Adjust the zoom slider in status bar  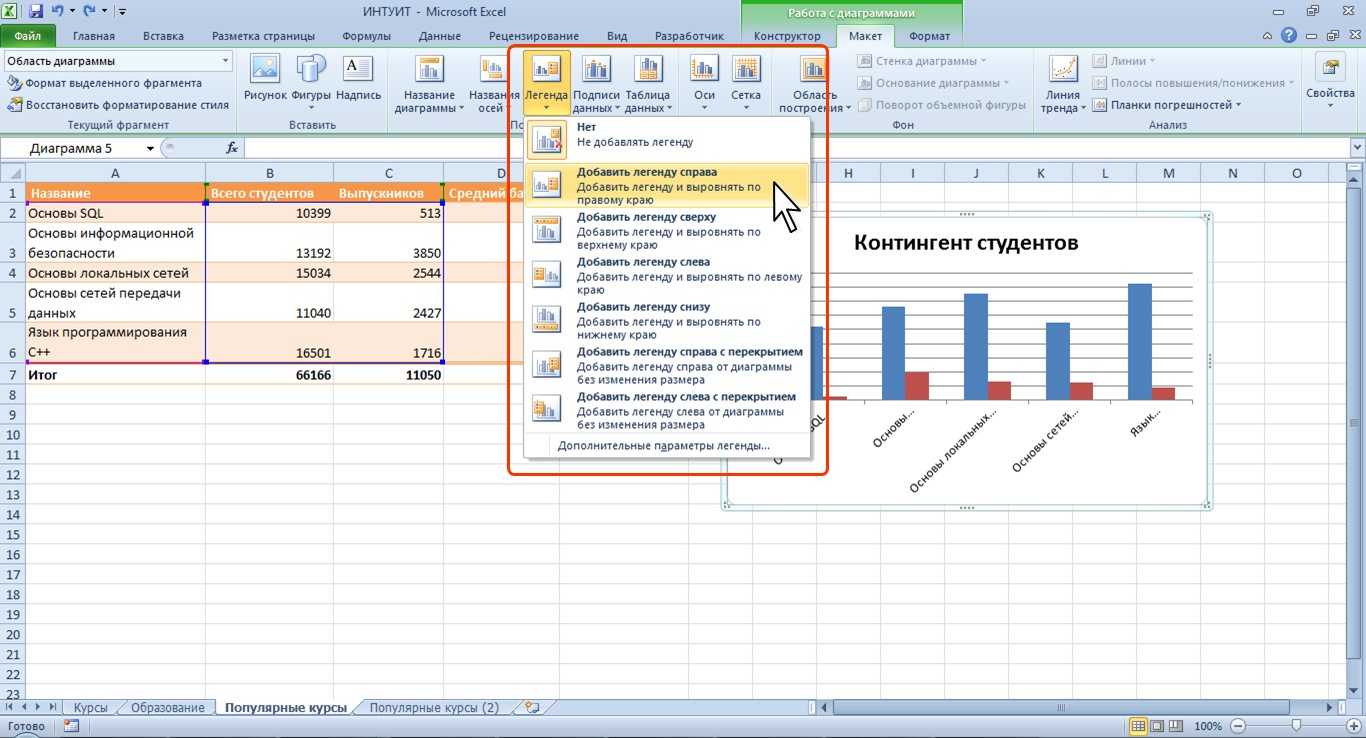point(1296,726)
